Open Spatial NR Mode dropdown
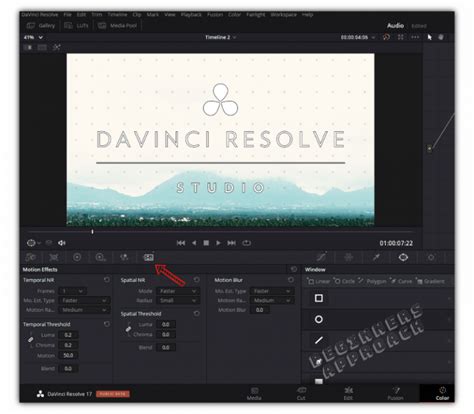This screenshot has width=474, height=414. [x=178, y=291]
